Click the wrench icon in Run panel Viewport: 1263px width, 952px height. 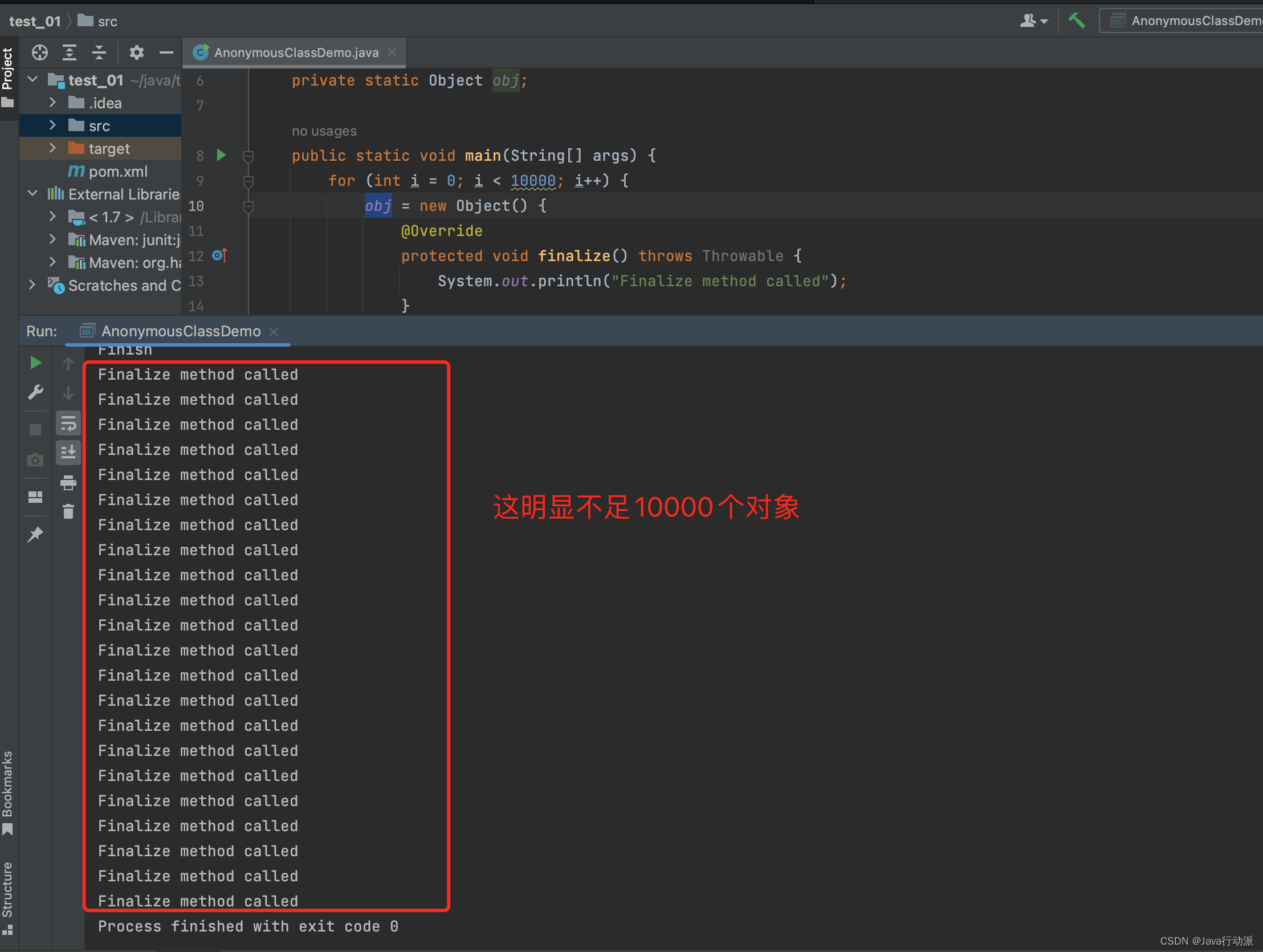click(35, 392)
